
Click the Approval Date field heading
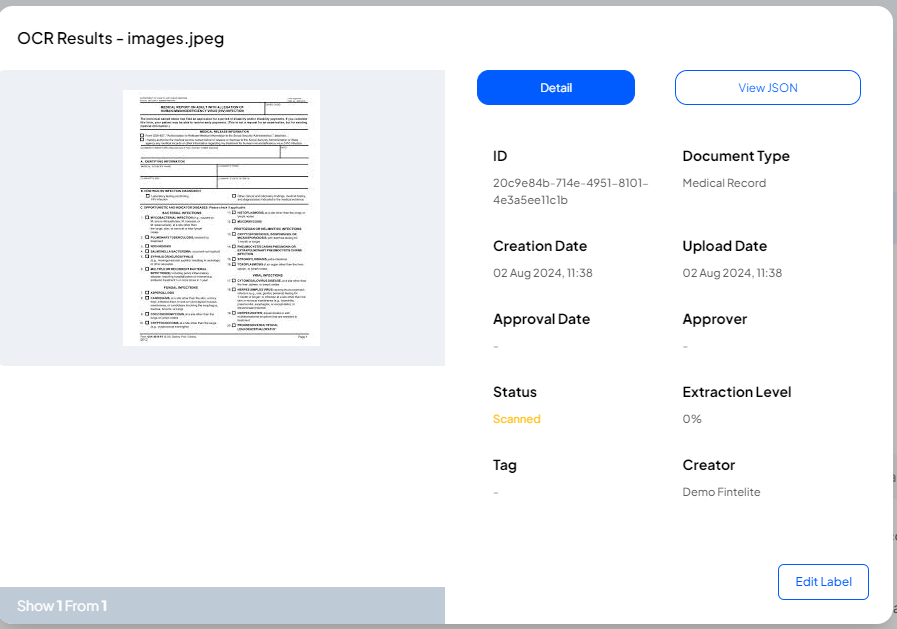coord(541,319)
